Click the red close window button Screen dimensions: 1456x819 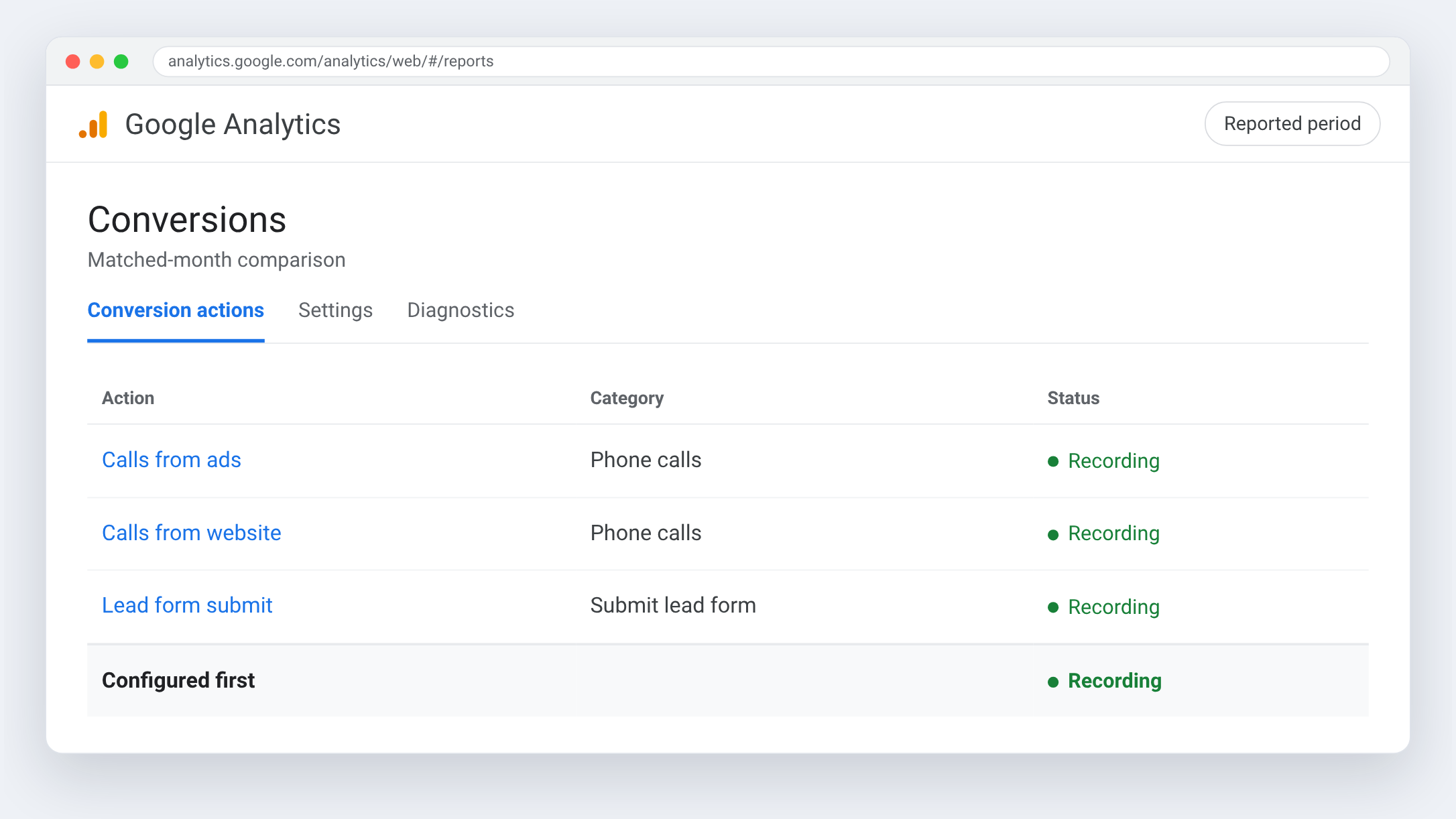point(73,62)
